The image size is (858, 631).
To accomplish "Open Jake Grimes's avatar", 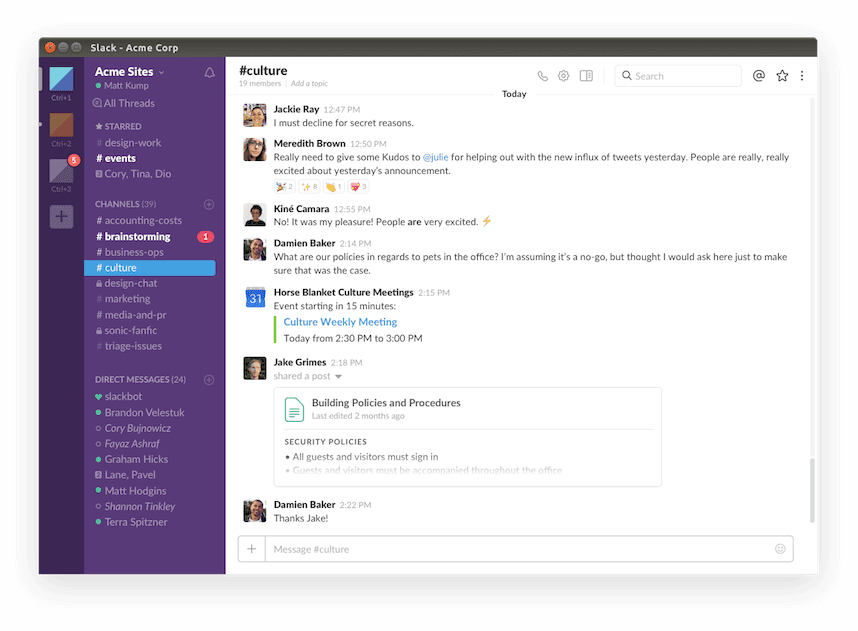I will (254, 368).
